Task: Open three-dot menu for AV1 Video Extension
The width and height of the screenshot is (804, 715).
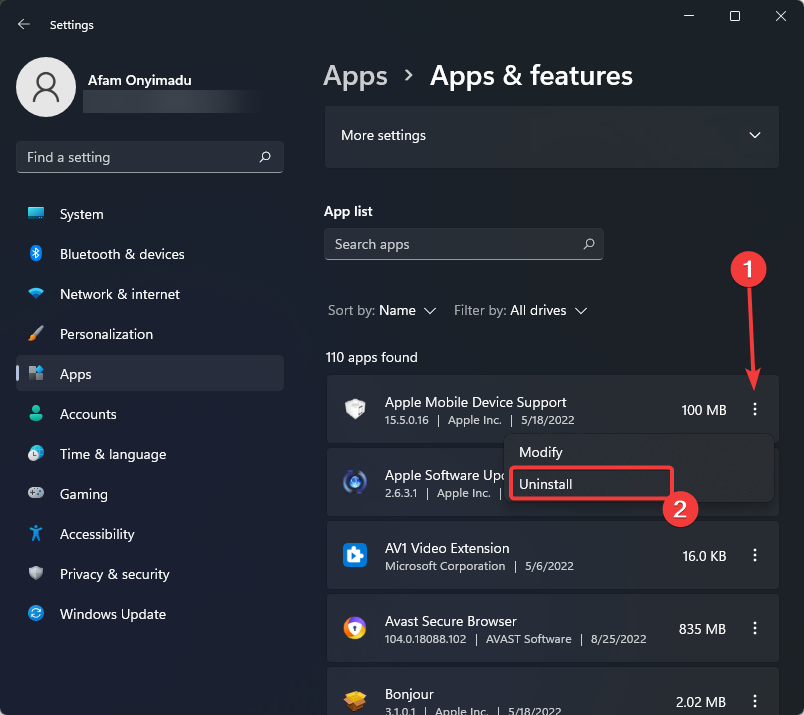Action: point(755,555)
